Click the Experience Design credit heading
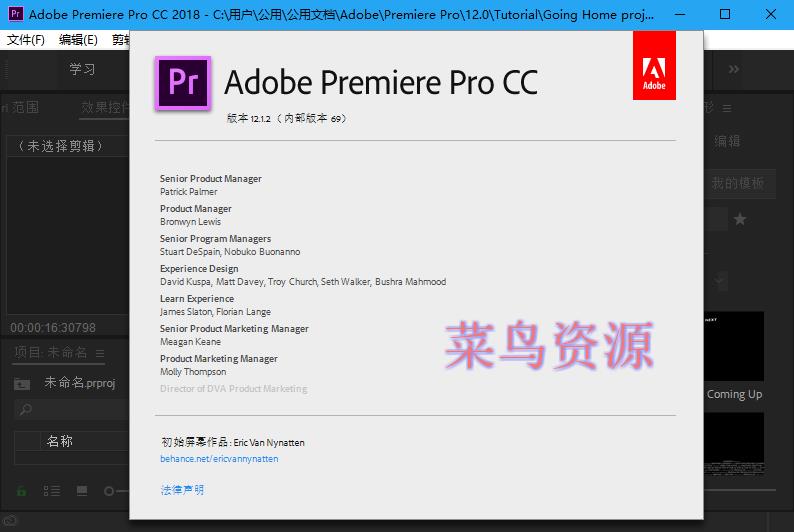The height and width of the screenshot is (532, 794). pos(199,269)
